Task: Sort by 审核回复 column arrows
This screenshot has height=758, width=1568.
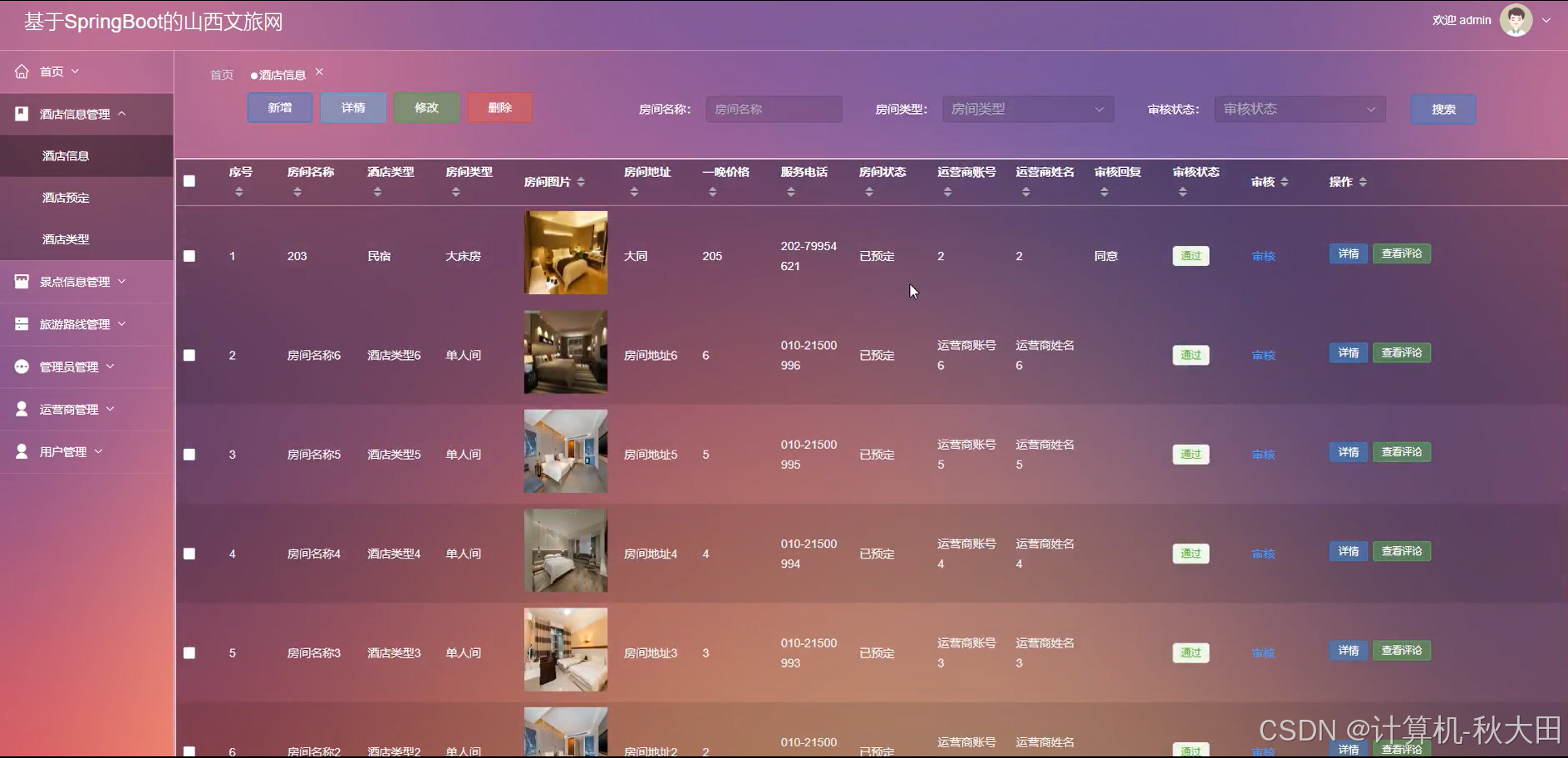Action: point(1104,192)
